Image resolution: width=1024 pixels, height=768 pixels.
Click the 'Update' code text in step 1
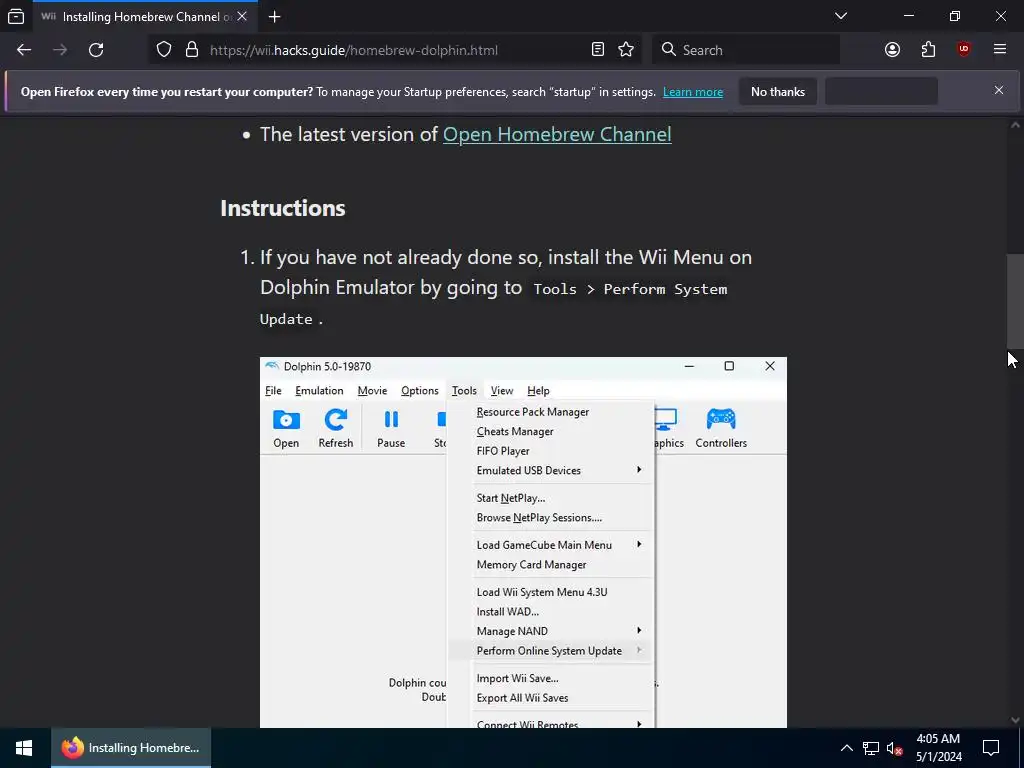pos(286,319)
